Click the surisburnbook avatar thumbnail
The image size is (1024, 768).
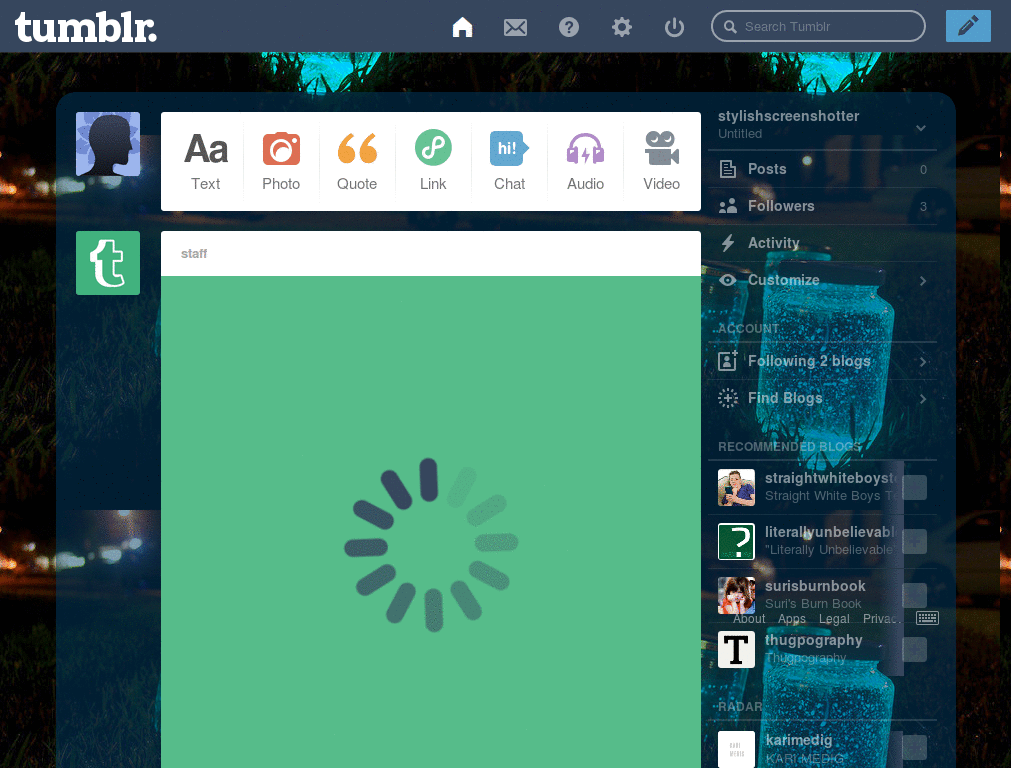[736, 596]
